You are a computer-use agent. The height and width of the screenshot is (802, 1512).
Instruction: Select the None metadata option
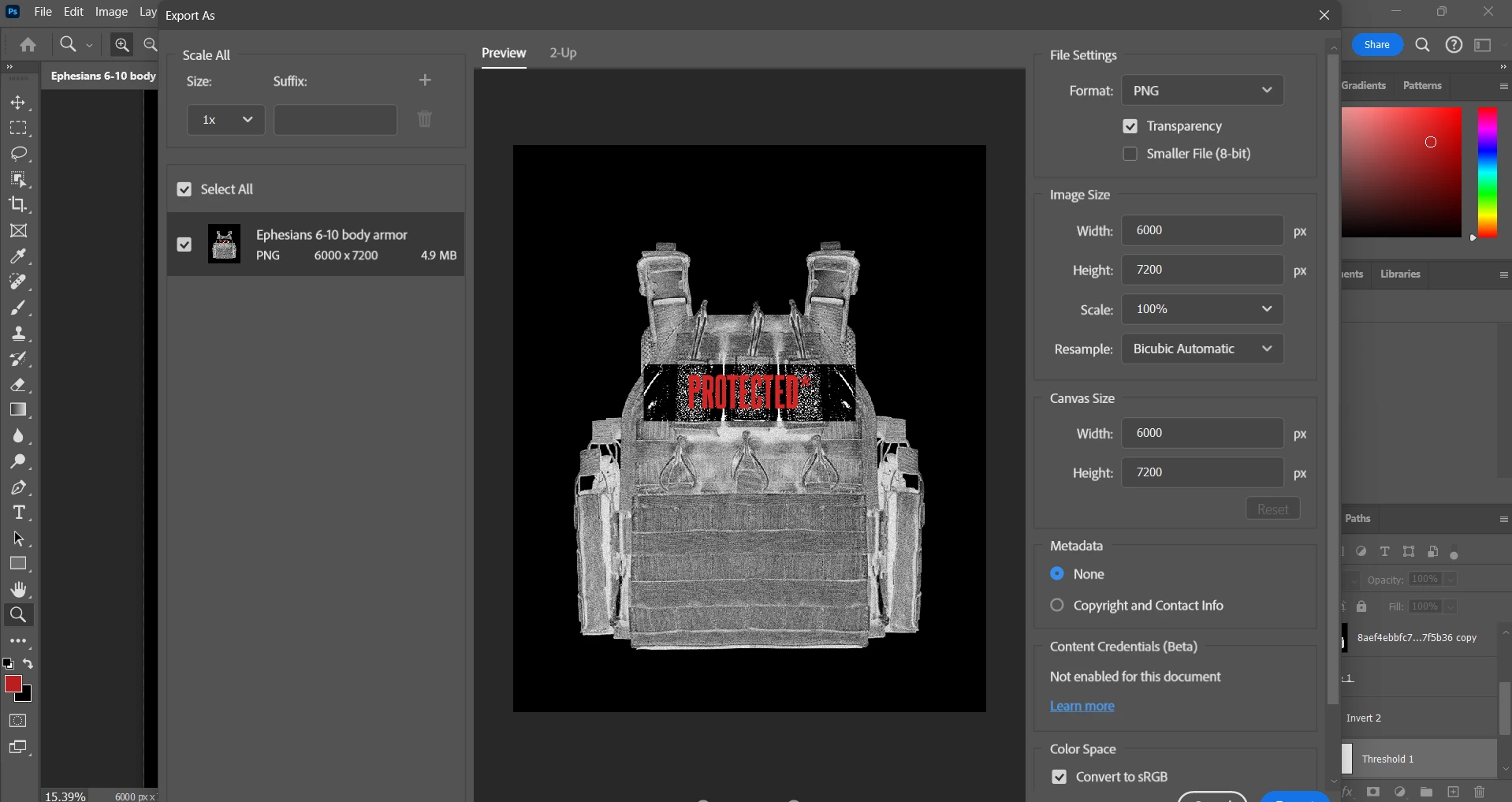pyautogui.click(x=1057, y=574)
